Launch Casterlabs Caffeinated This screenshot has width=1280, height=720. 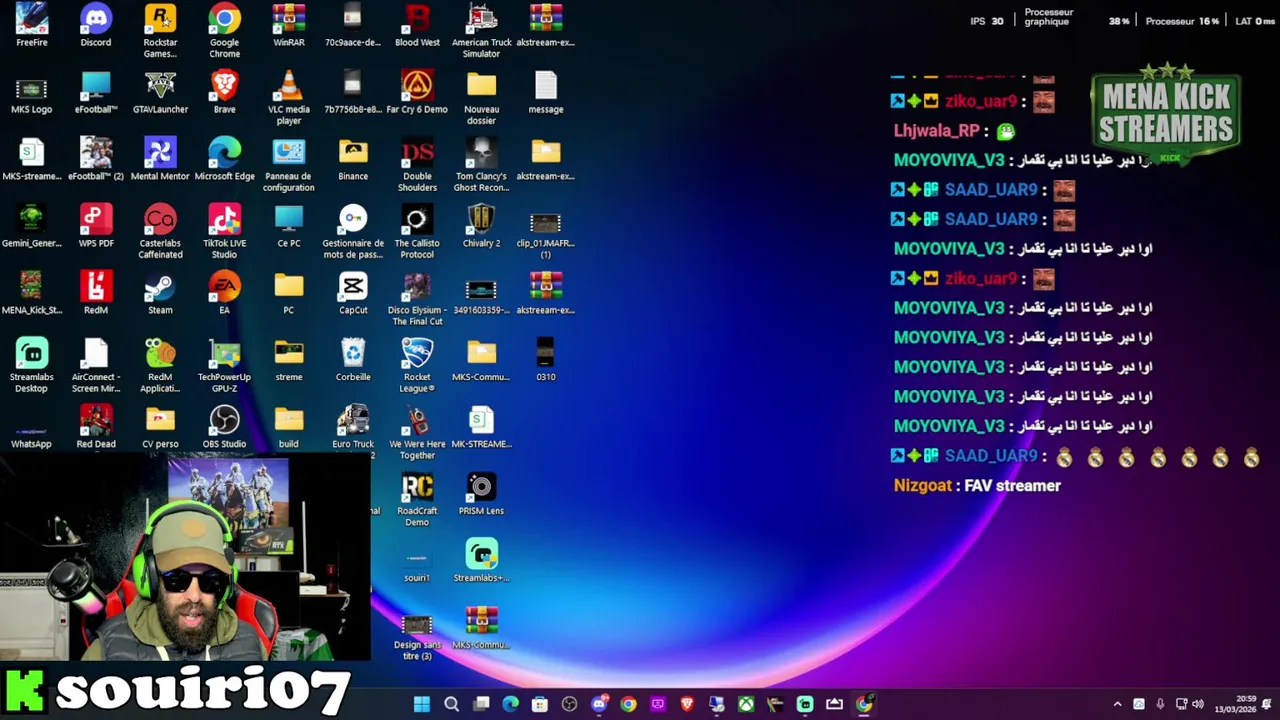point(160,231)
